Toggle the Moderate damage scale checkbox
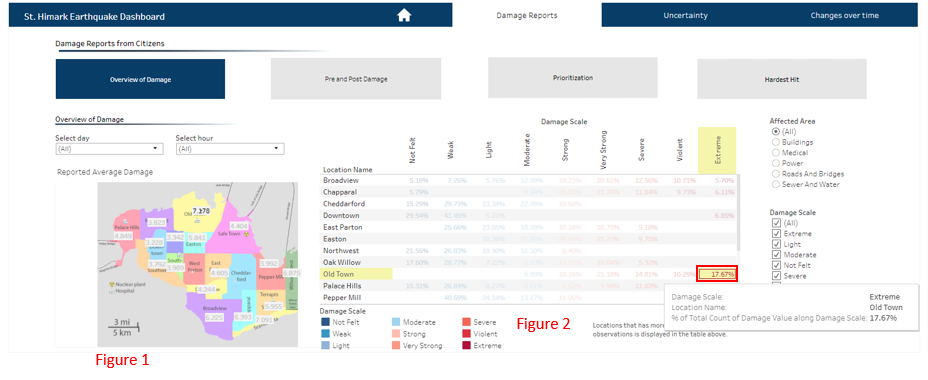The image size is (928, 380). tap(776, 255)
